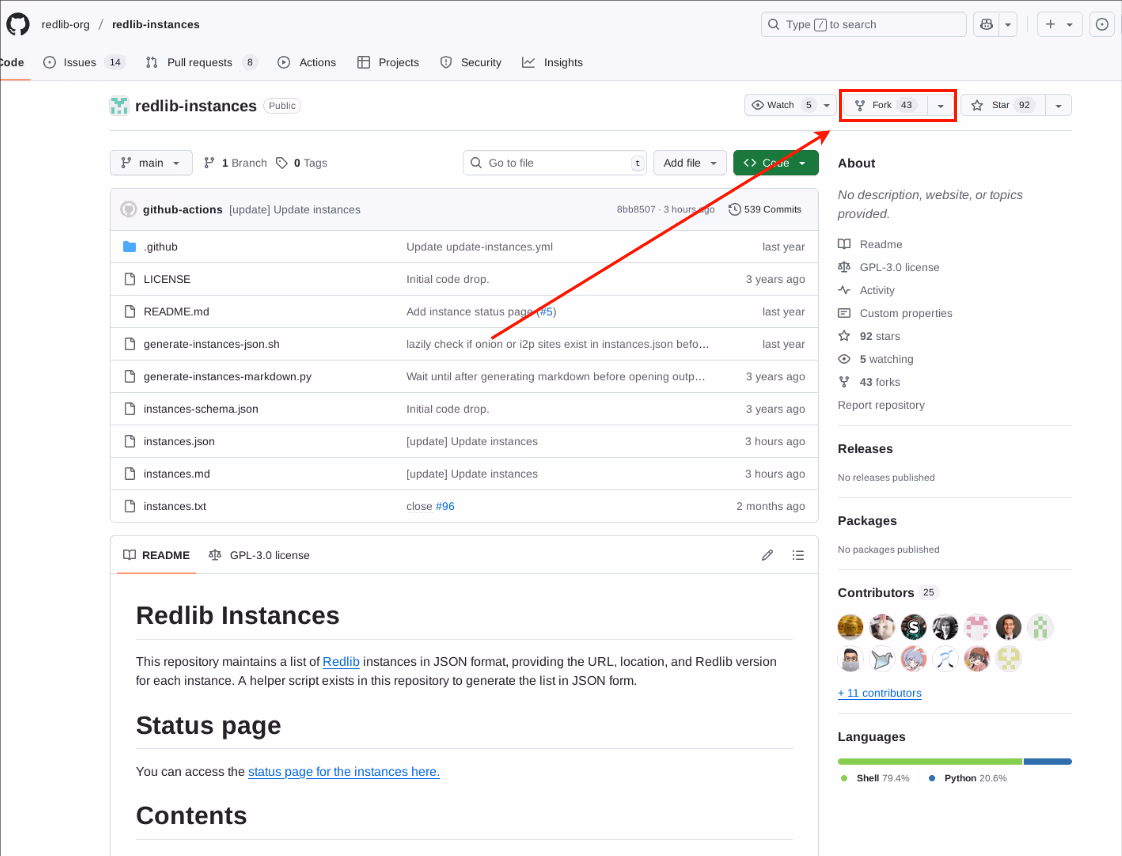This screenshot has width=1122, height=856.
Task: Open the Fork options dropdown arrow
Action: 940,105
